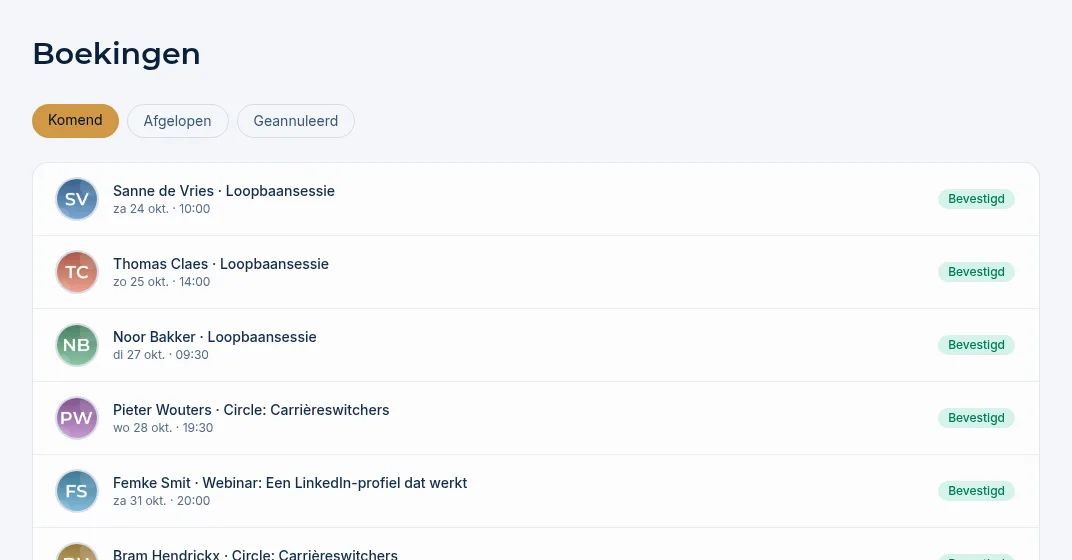Screen dimensions: 1072x560
Task: Click Bevestigd badge for Femke Smit
Action: pos(976,491)
